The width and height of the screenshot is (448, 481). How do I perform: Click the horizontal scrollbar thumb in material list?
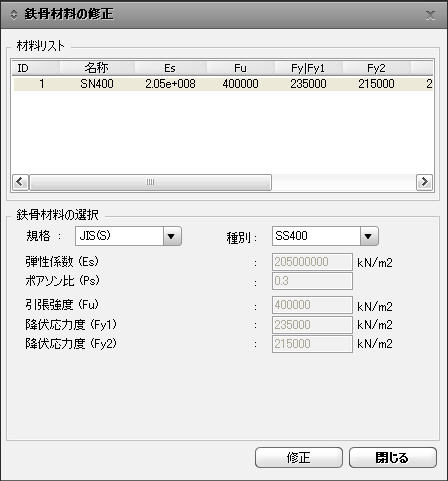(x=150, y=182)
